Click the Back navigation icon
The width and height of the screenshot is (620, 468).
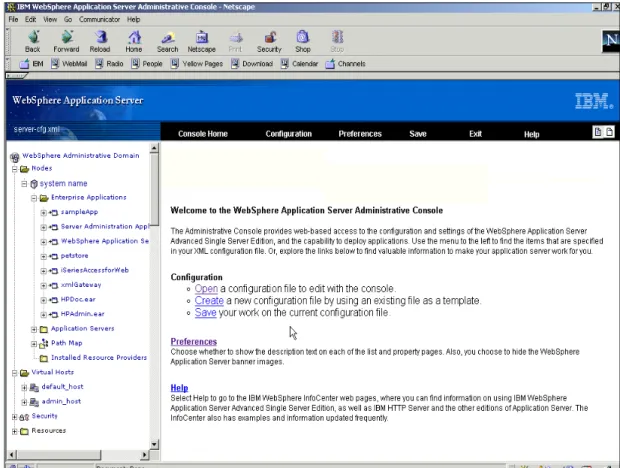33,37
